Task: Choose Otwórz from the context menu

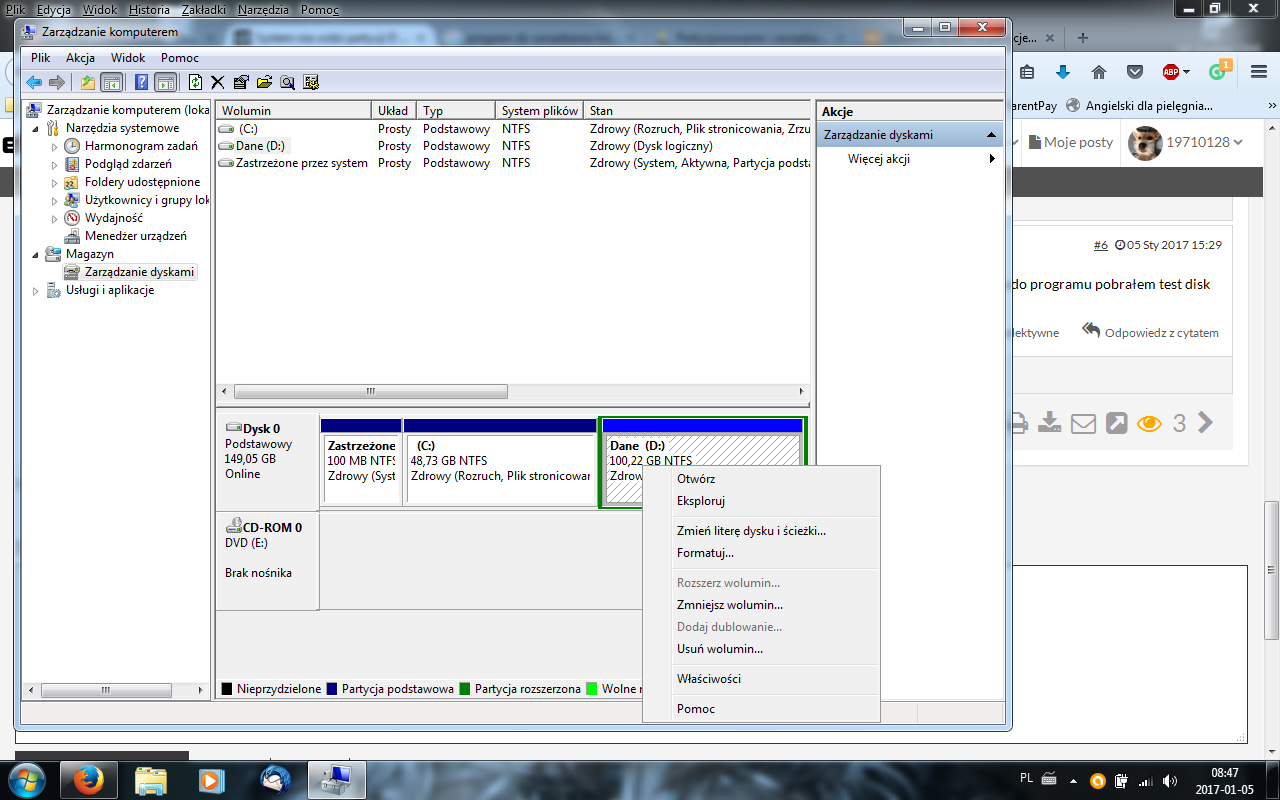Action: click(761, 479)
